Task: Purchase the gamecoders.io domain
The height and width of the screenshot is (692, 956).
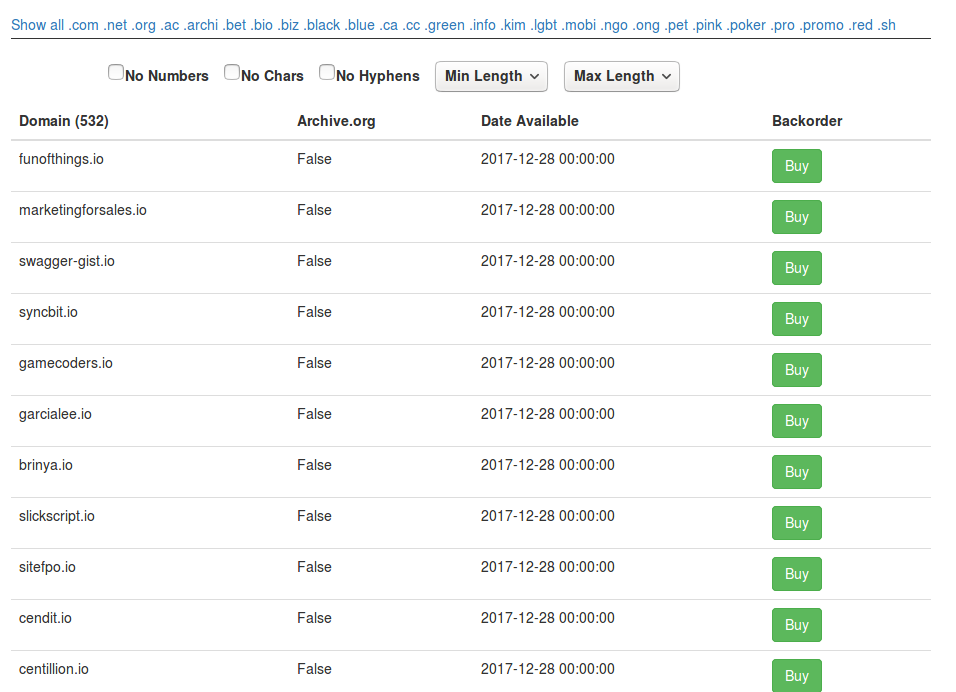Action: pos(796,370)
